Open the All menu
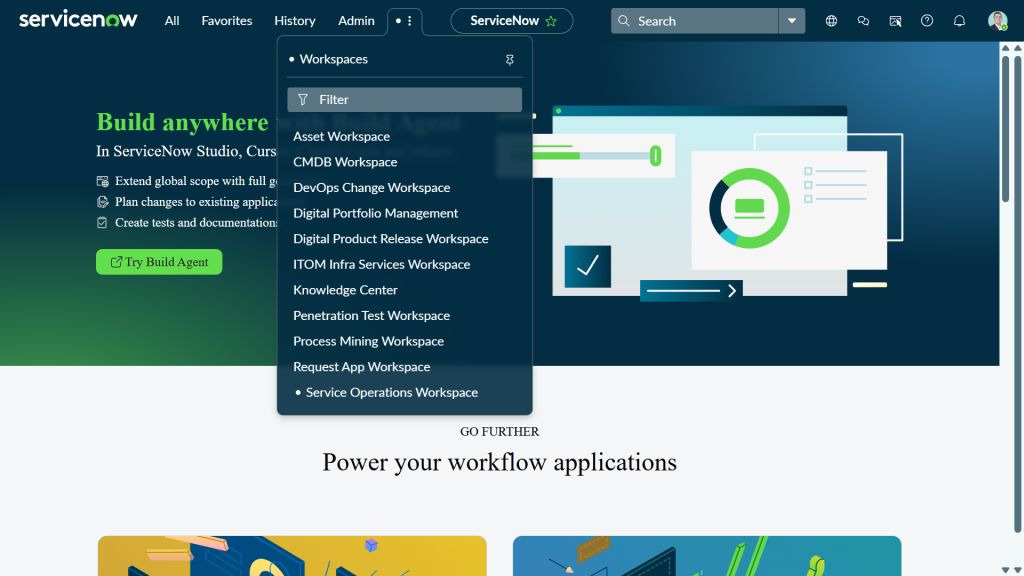The width and height of the screenshot is (1024, 576). point(172,21)
